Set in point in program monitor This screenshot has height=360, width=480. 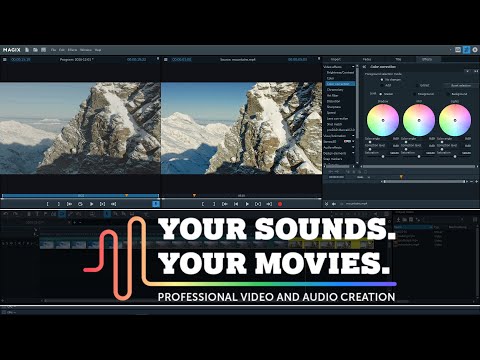pyautogui.click(x=47, y=204)
